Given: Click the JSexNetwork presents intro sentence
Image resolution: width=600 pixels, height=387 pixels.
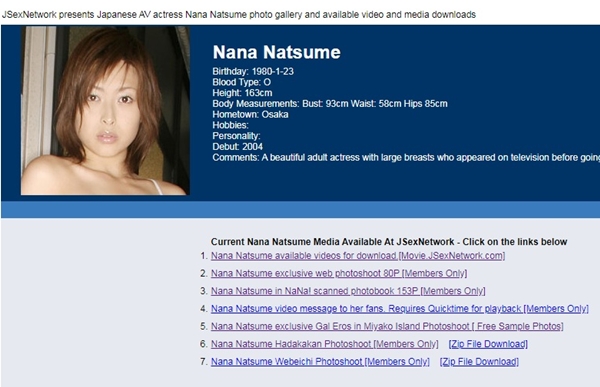Looking at the screenshot, I should (x=239, y=15).
